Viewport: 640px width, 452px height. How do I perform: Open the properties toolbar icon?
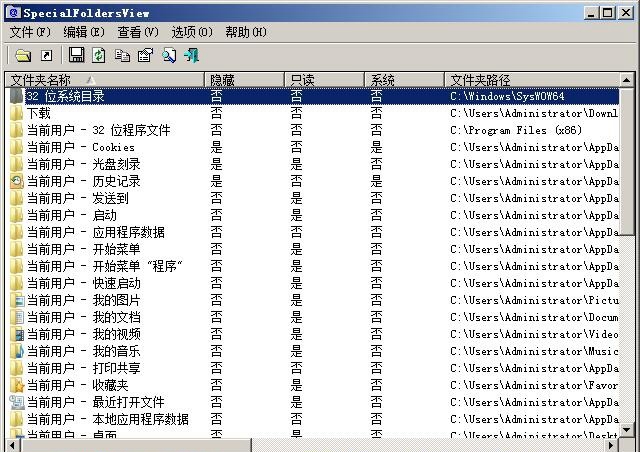(x=145, y=55)
